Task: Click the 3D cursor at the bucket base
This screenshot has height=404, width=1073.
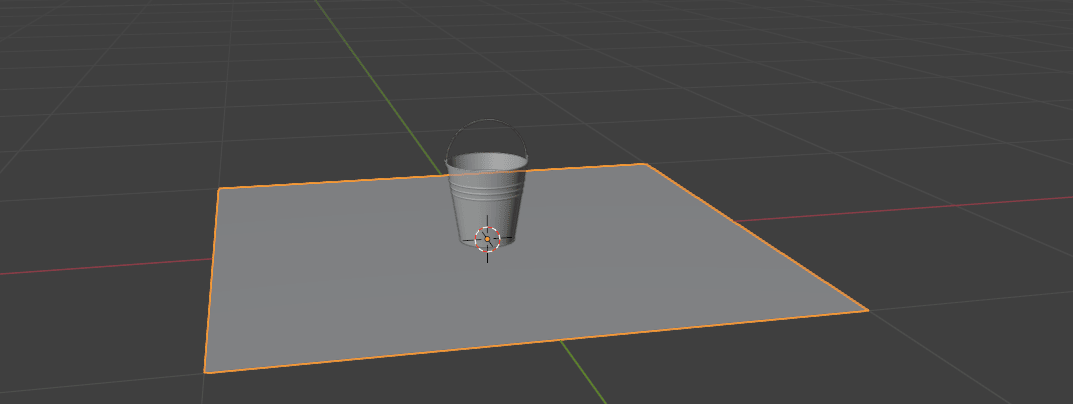Action: tap(487, 238)
